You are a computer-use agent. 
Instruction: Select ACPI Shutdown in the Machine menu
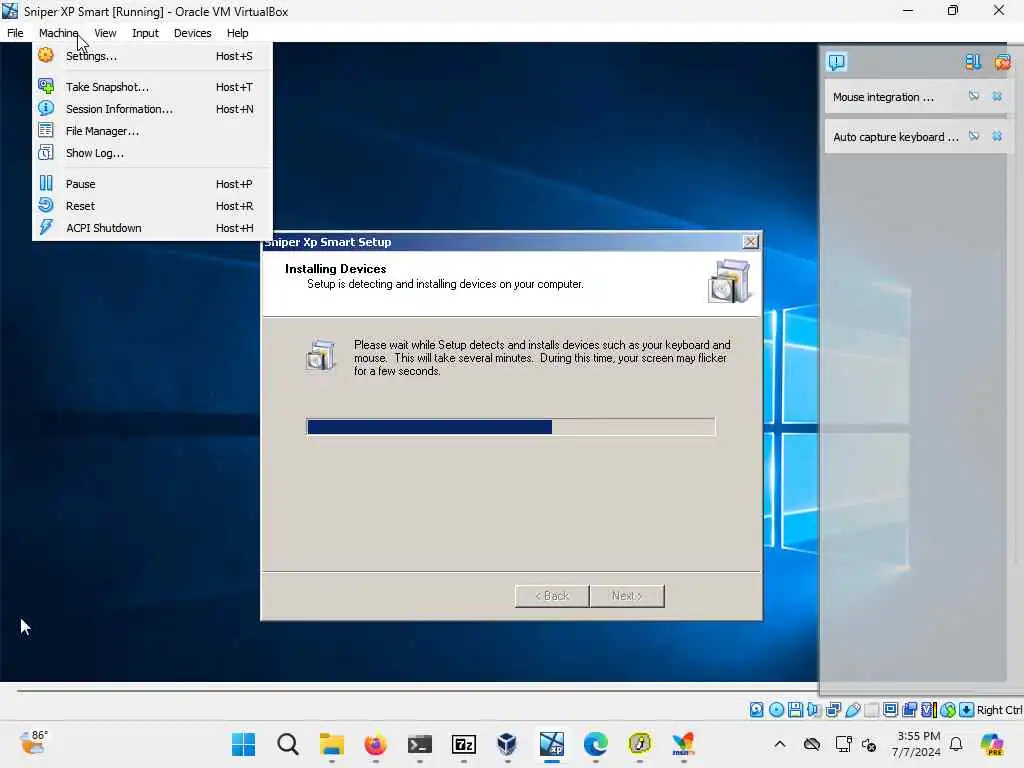tap(152, 228)
